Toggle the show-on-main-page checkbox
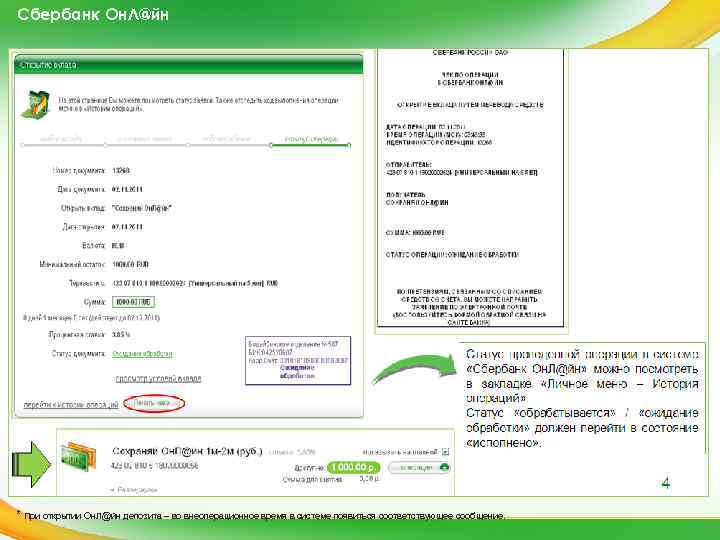720x540 pixels. click(x=445, y=452)
